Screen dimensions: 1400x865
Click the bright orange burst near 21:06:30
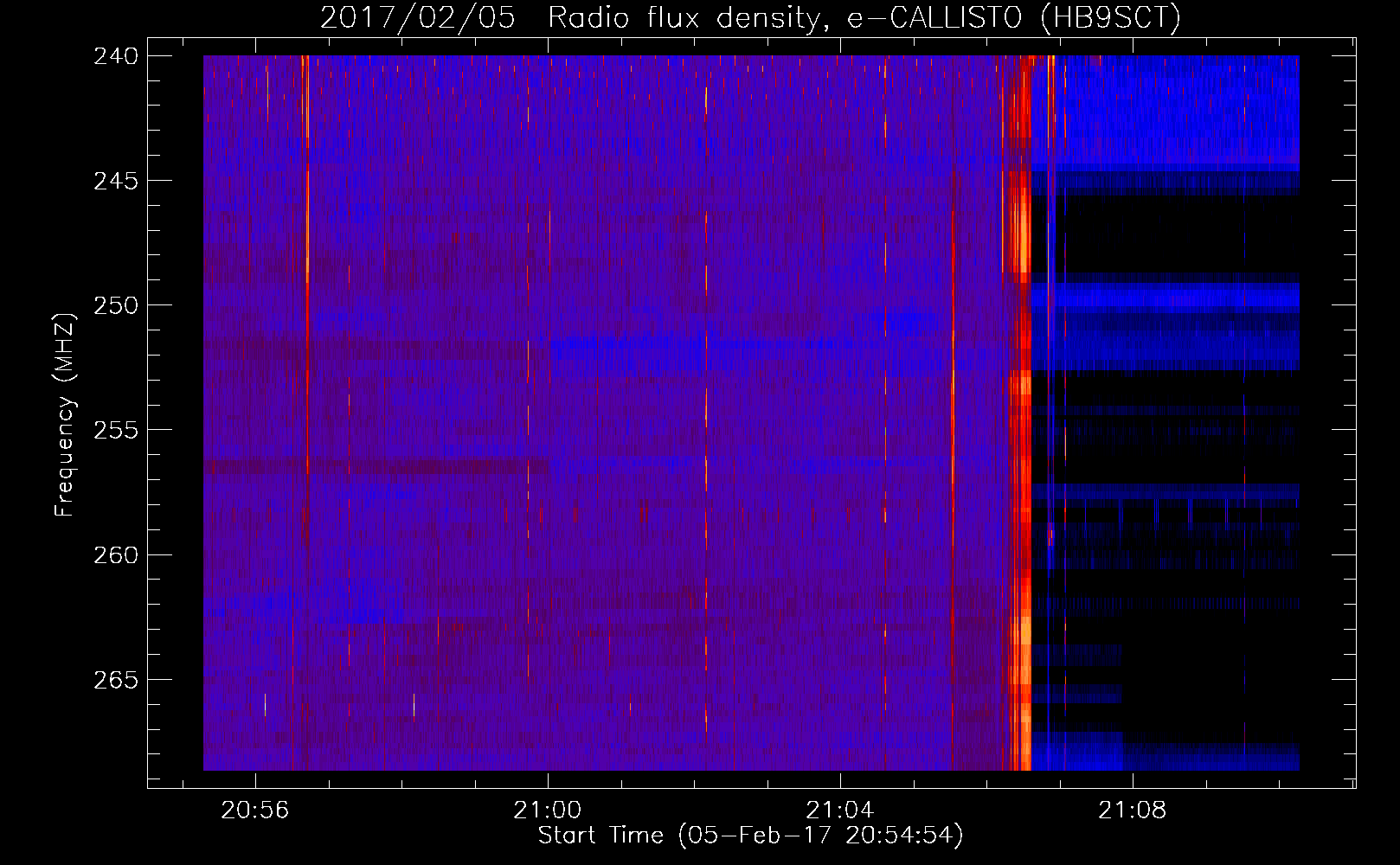coord(1021,413)
